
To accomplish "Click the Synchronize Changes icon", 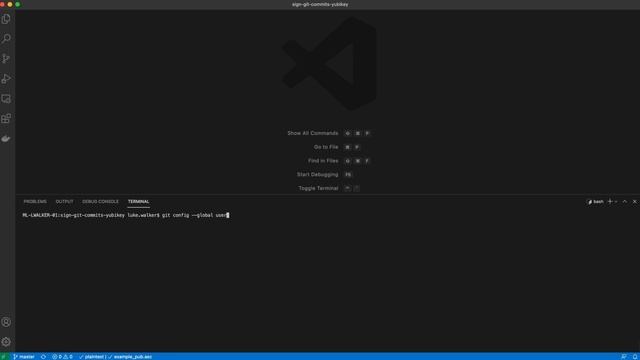I will point(43,357).
